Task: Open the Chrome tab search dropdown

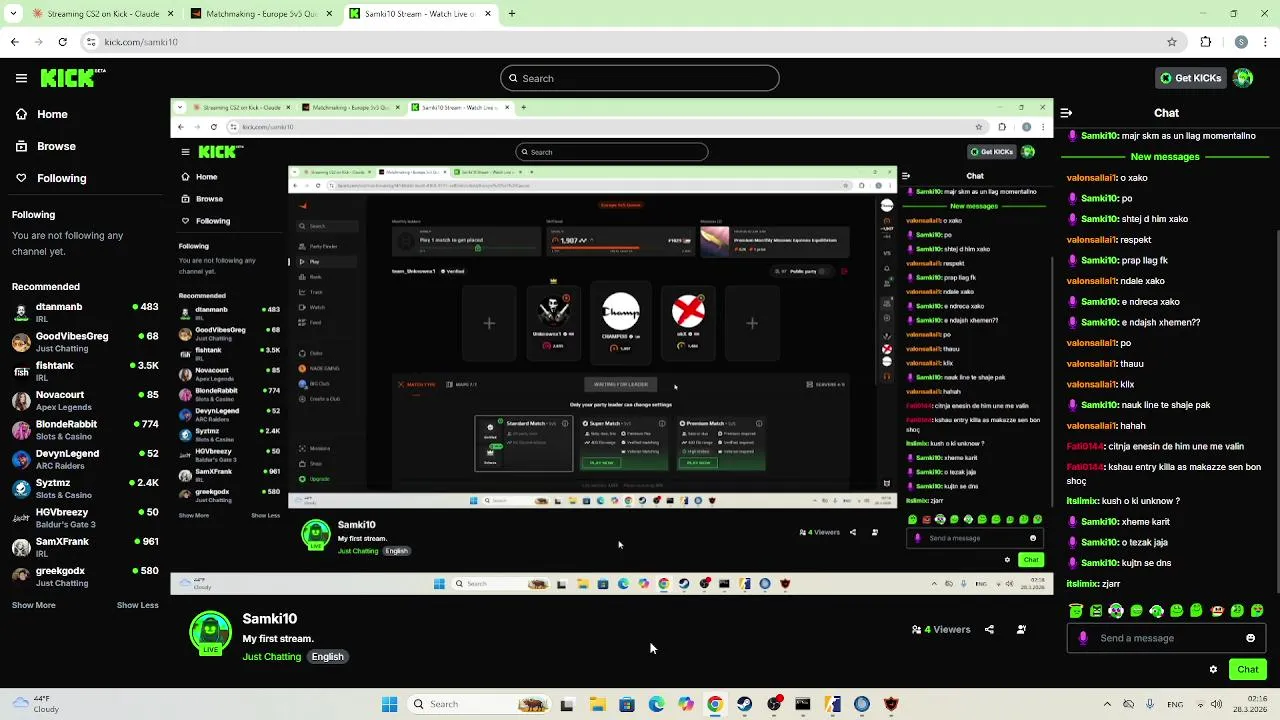Action: pyautogui.click(x=14, y=14)
